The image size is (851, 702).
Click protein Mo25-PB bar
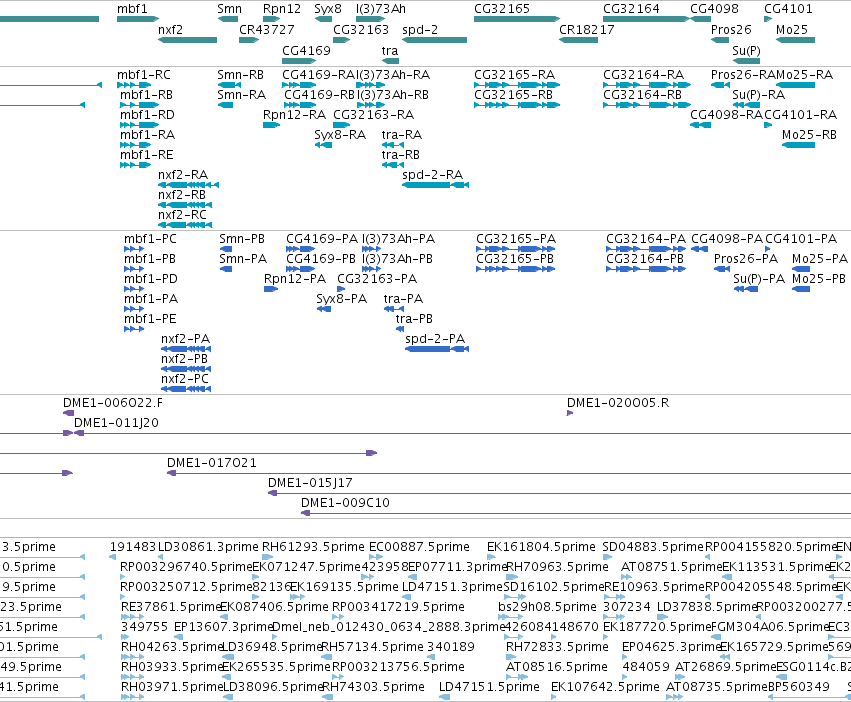pos(801,289)
